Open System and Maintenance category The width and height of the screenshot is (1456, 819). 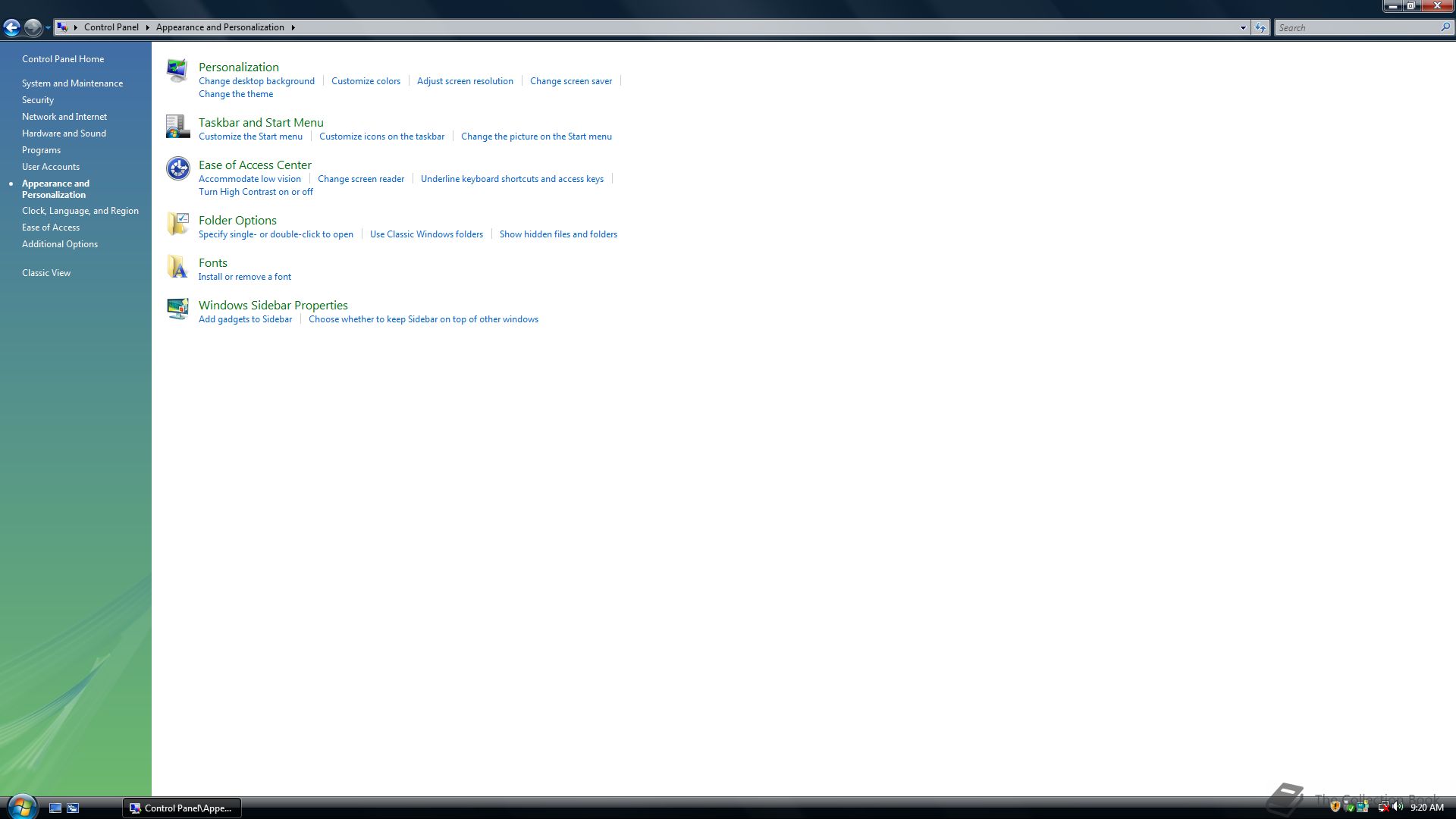click(x=72, y=83)
